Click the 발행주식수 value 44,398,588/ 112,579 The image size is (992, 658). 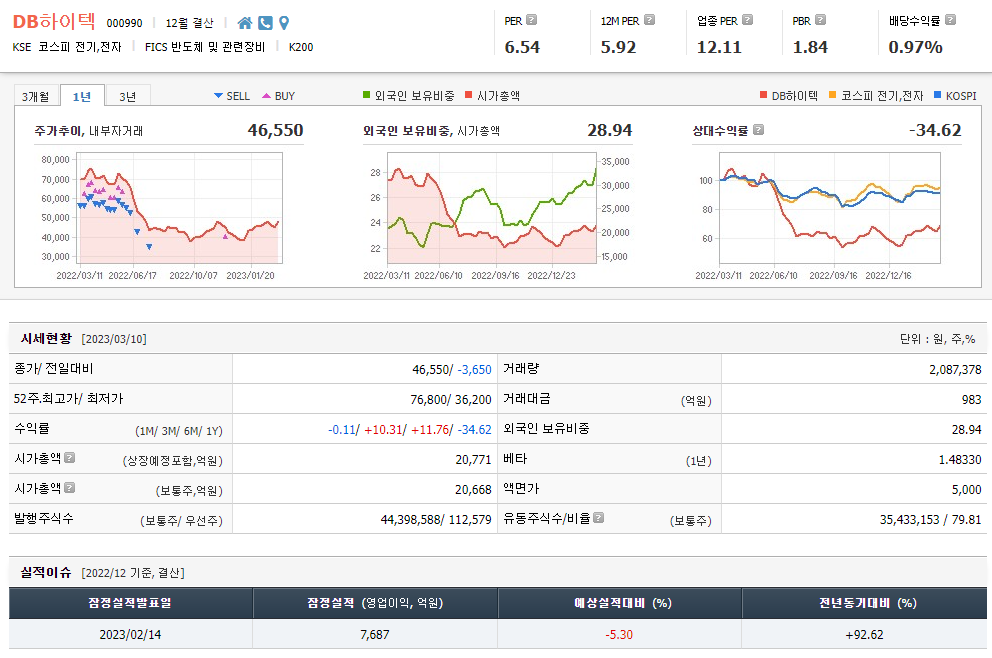coord(436,519)
